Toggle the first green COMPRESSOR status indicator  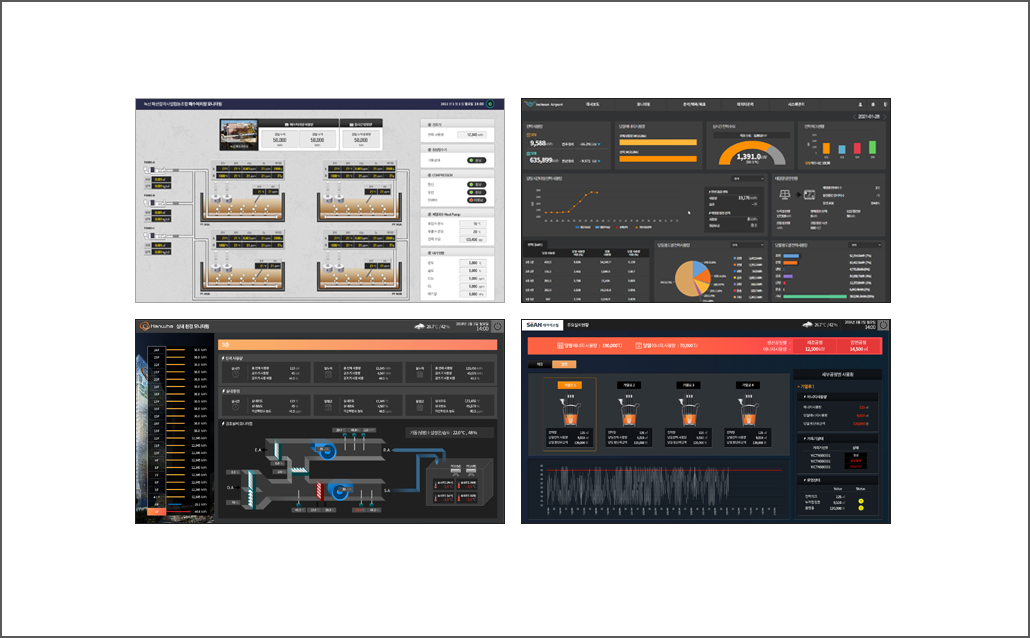coord(476,185)
